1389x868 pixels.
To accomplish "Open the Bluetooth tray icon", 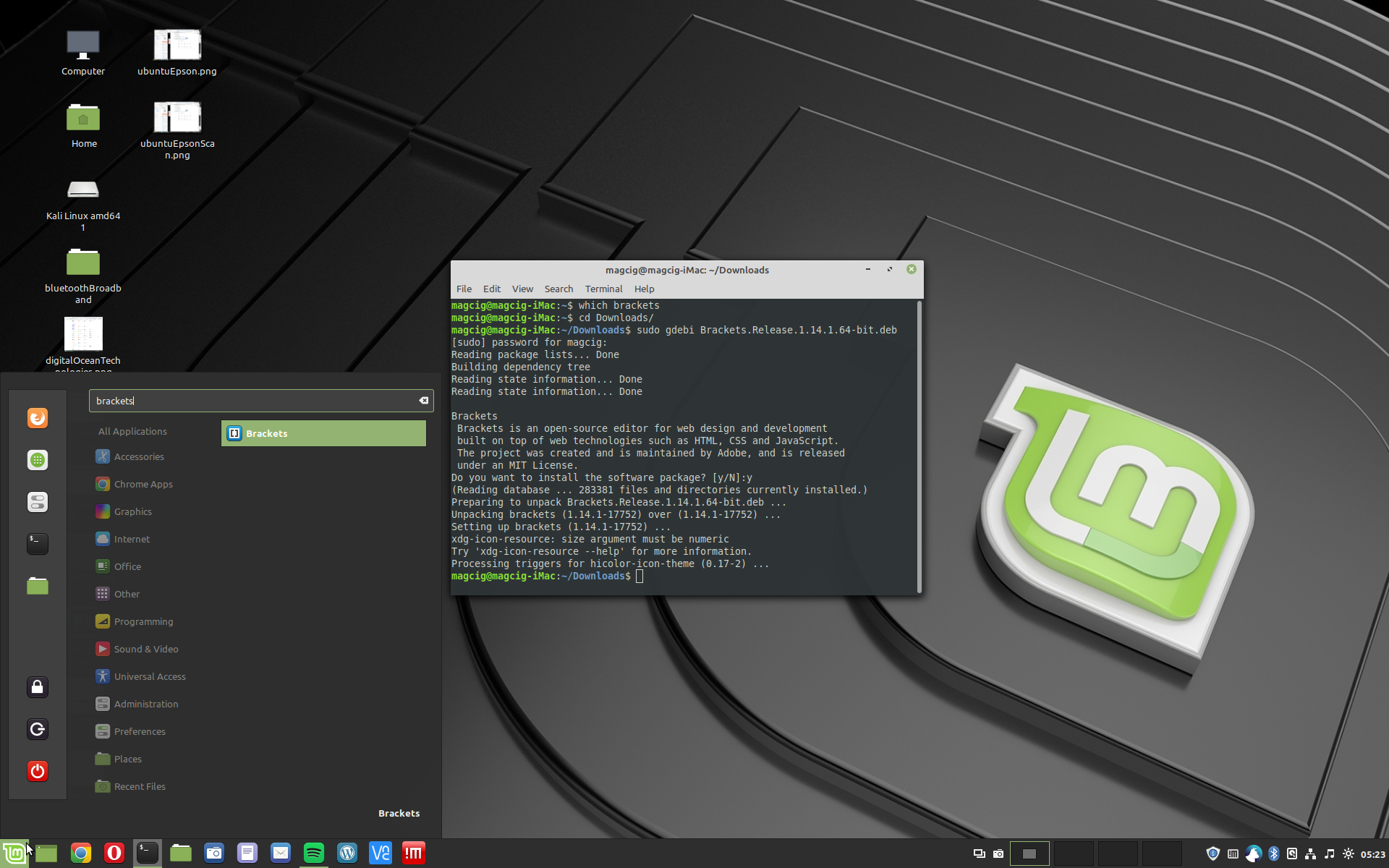I will pyautogui.click(x=1274, y=854).
